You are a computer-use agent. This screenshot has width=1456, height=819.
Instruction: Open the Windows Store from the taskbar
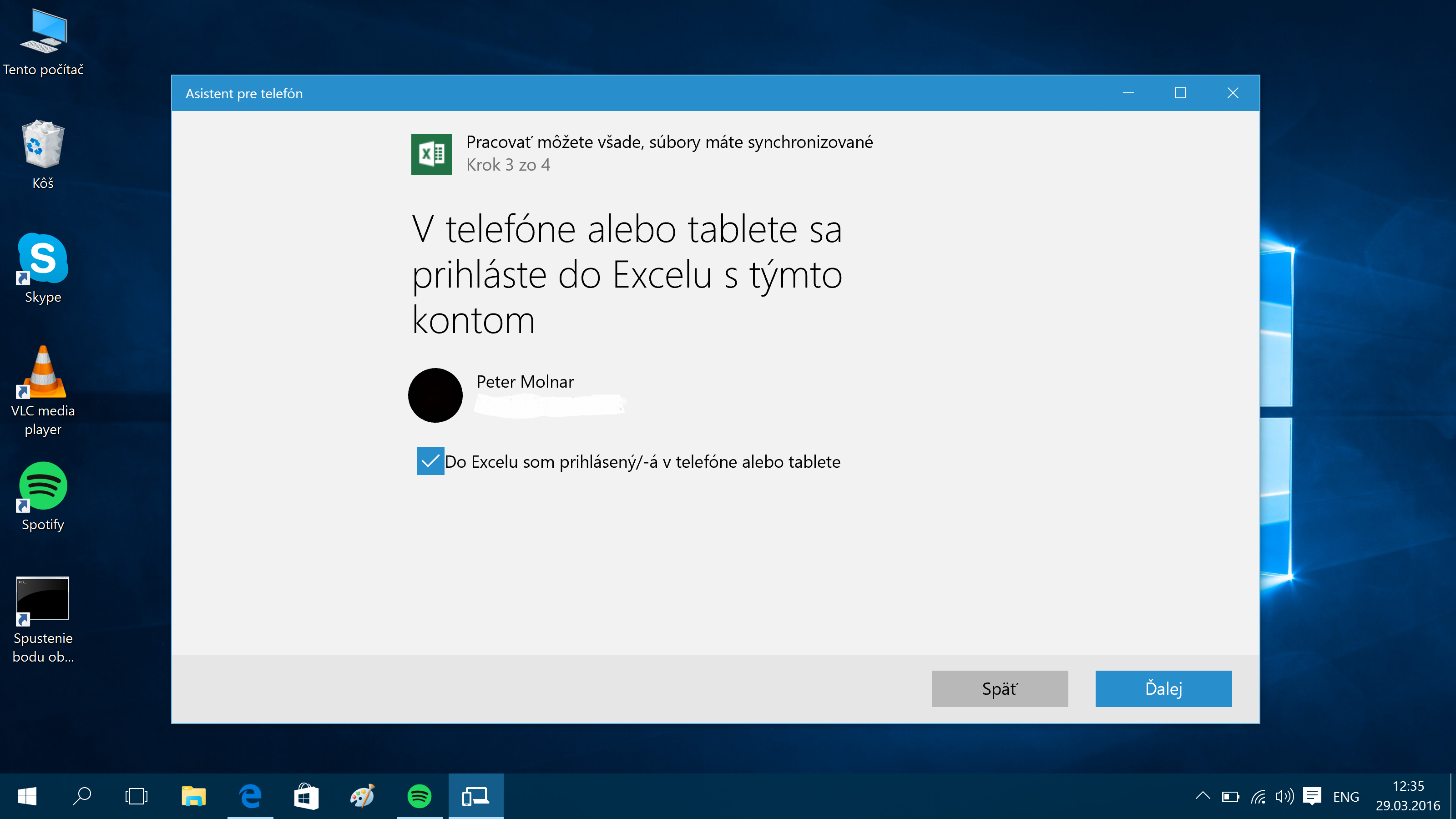click(x=306, y=796)
